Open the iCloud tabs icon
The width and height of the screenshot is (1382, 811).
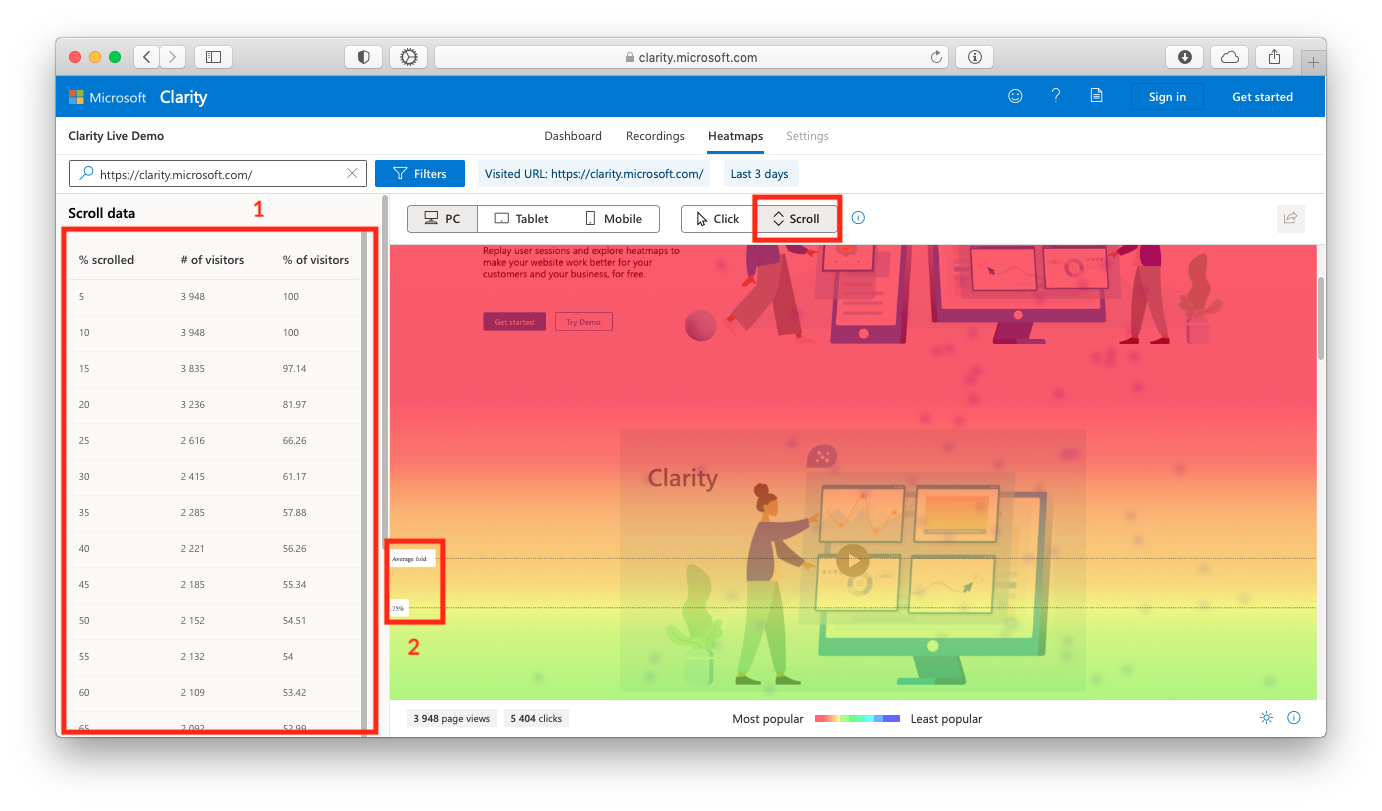(x=1230, y=57)
